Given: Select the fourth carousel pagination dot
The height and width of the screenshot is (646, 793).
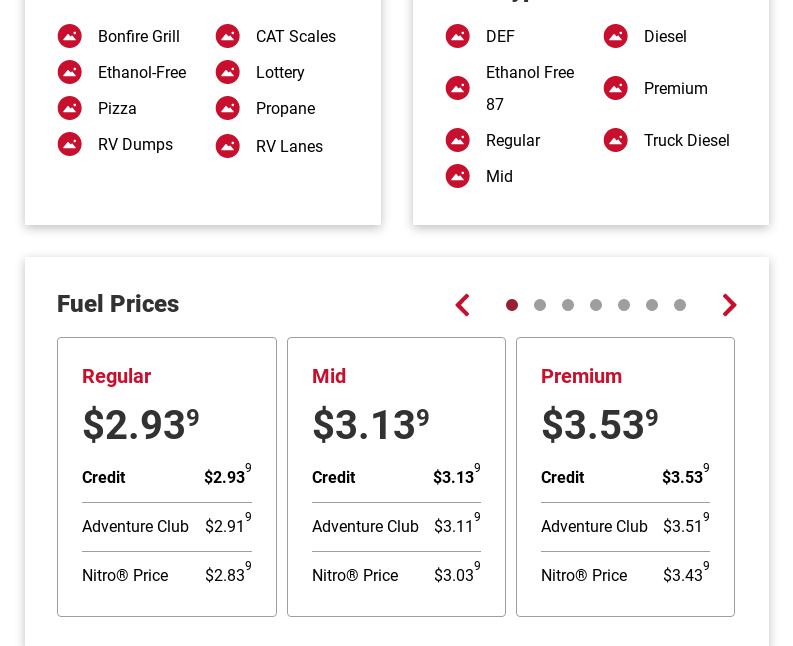Looking at the screenshot, I should [x=596, y=305].
